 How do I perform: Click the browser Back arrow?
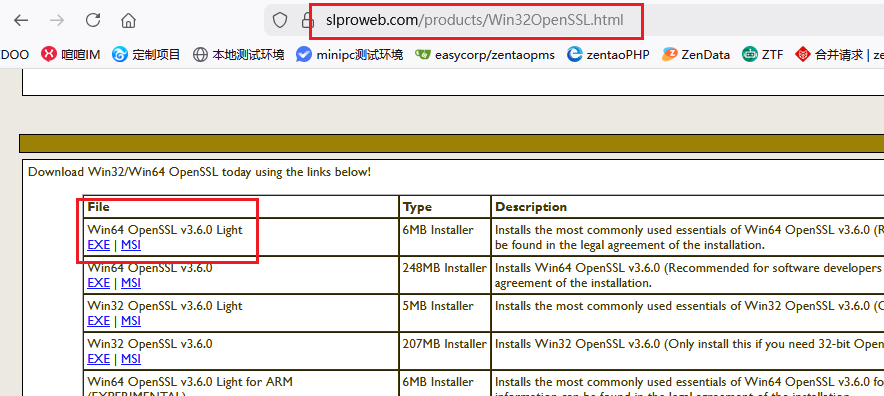(21, 21)
